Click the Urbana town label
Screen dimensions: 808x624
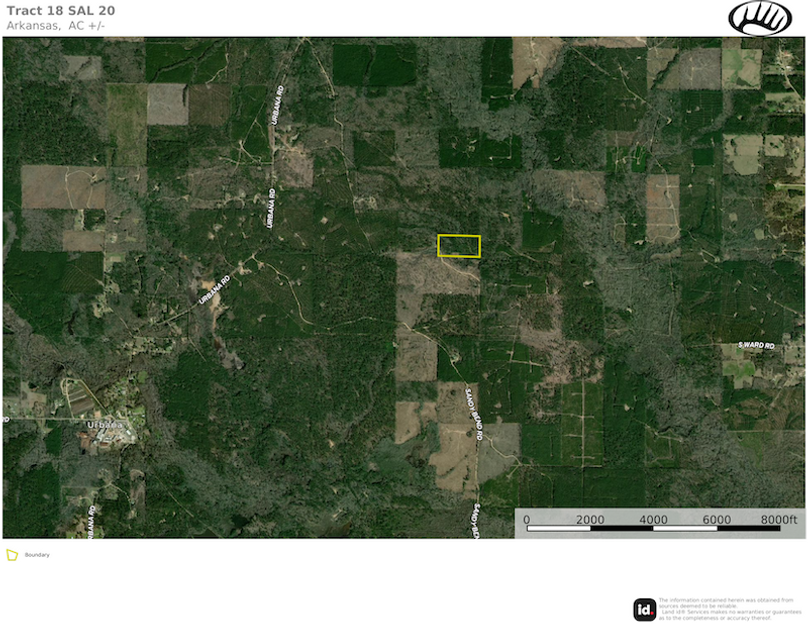click(x=109, y=425)
